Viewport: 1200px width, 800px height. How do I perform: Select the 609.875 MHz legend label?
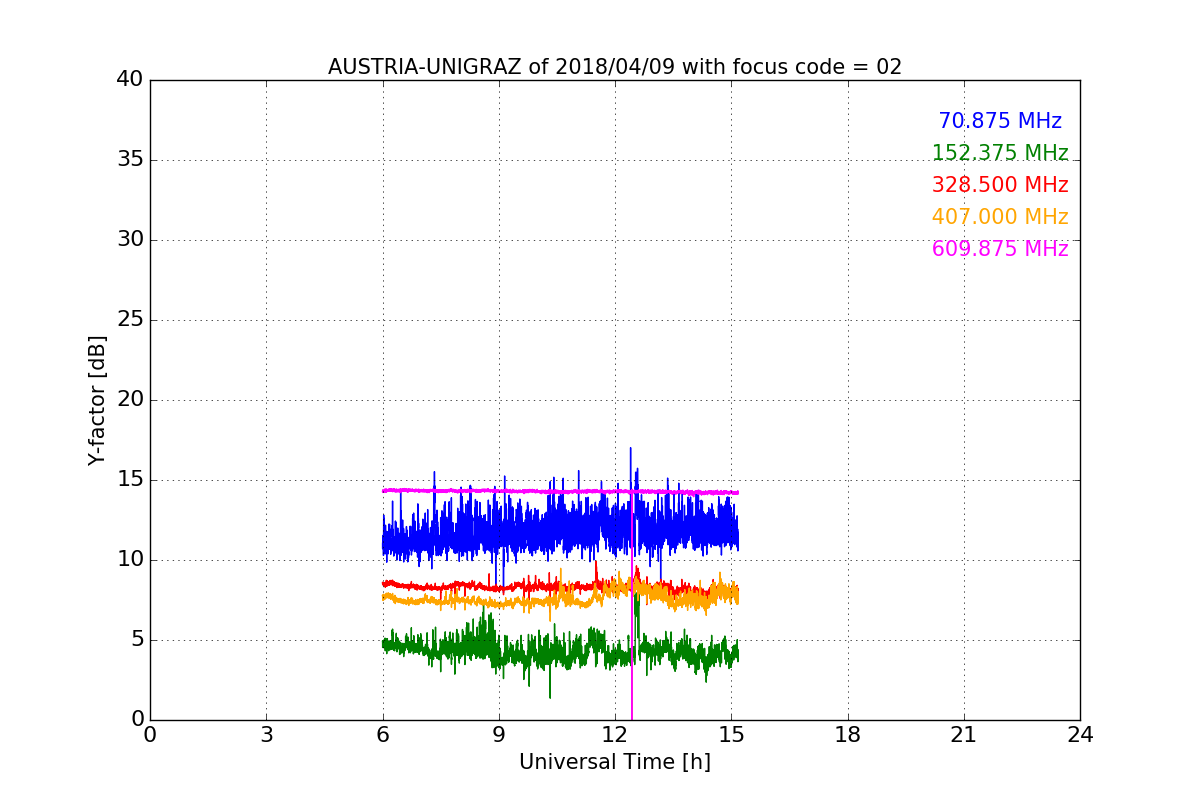1000,249
